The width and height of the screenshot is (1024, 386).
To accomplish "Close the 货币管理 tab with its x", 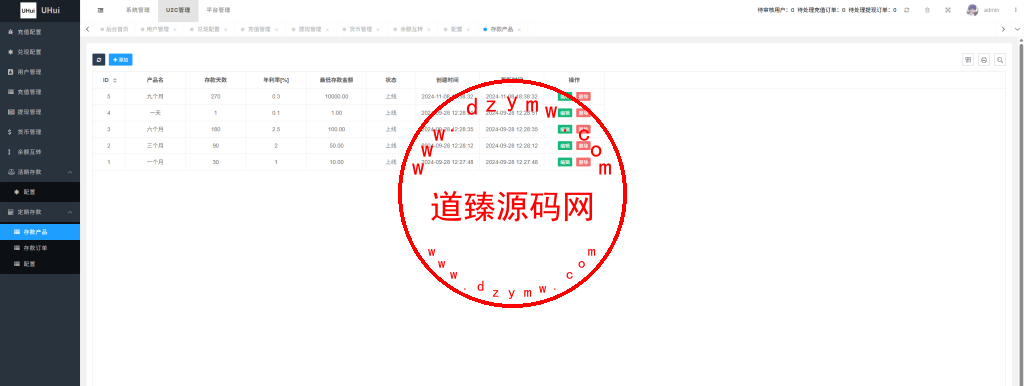I will click(x=377, y=30).
